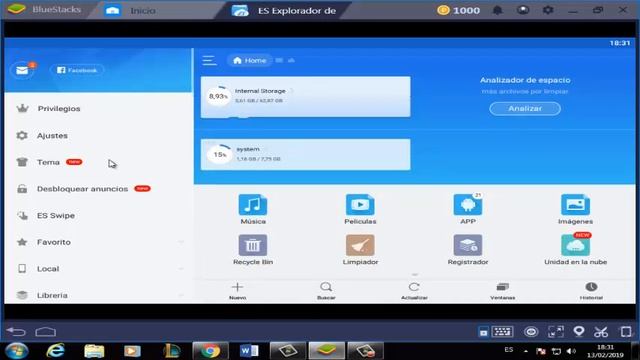Launch Internet Explorer from taskbar

pos(55,351)
